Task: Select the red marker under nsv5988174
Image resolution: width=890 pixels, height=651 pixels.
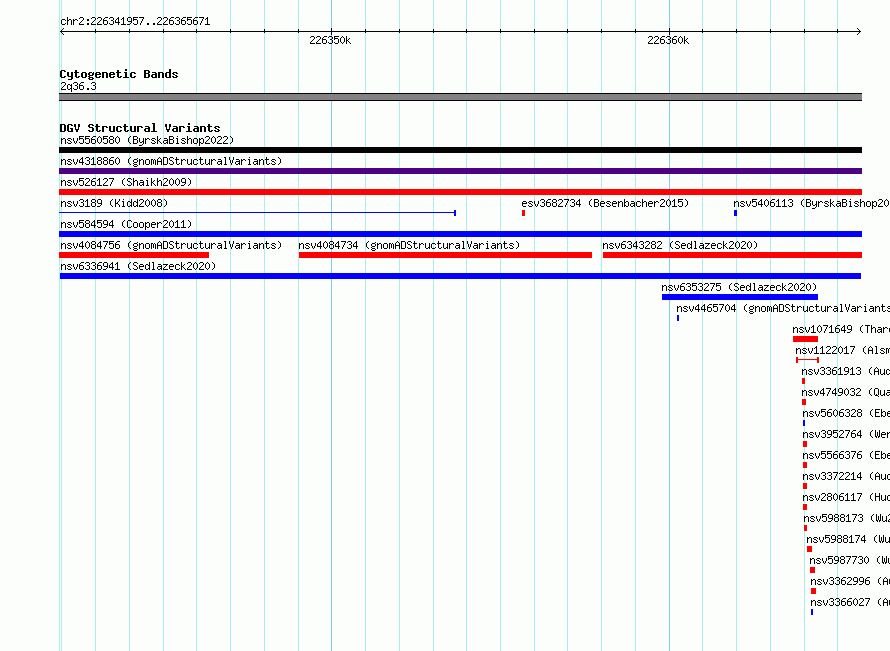Action: click(x=809, y=549)
